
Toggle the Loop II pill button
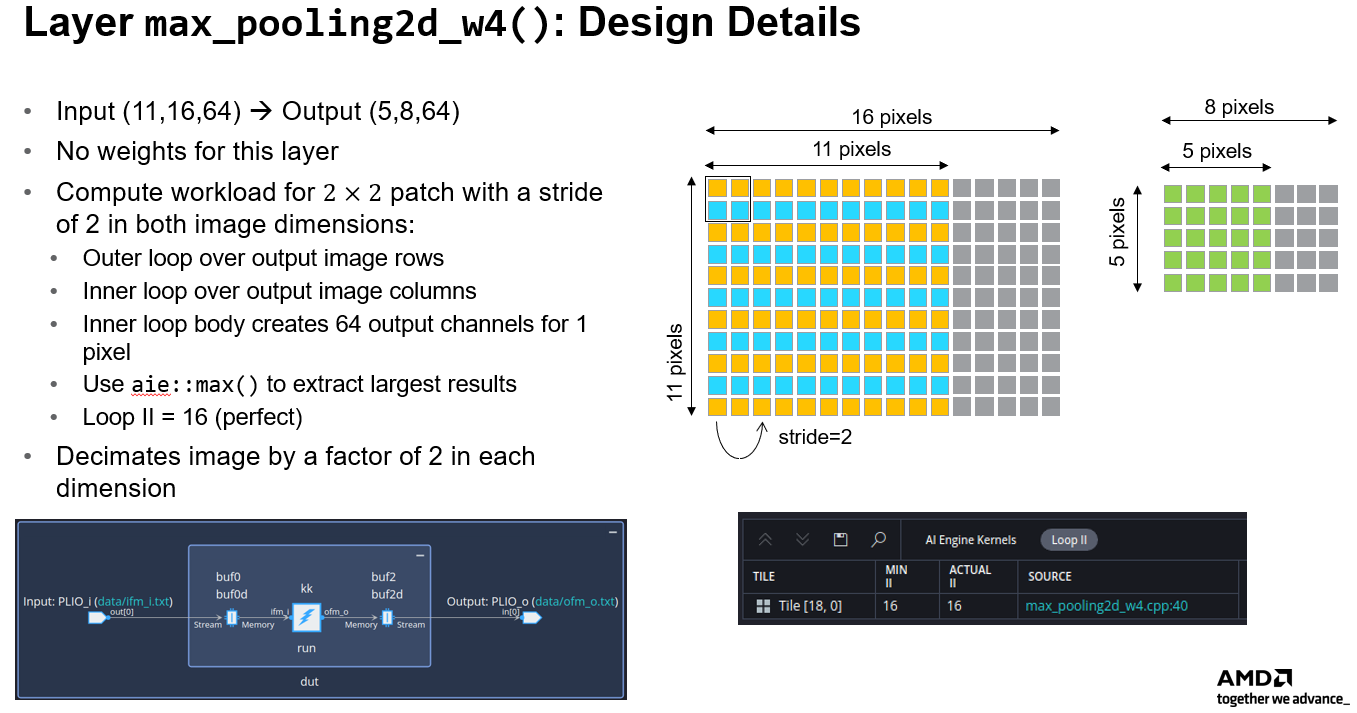pos(1069,540)
